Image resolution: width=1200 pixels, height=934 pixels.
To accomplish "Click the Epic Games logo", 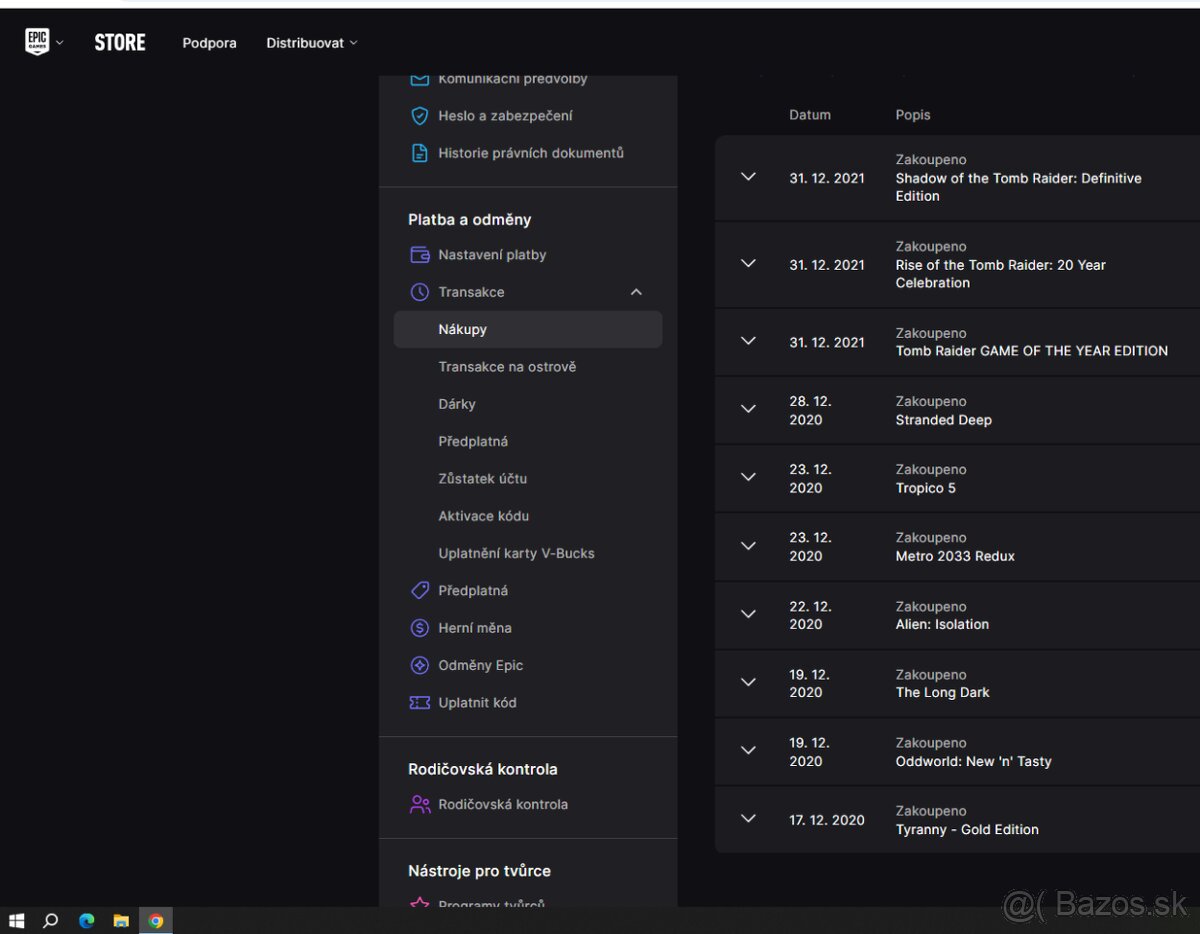I will pos(37,42).
